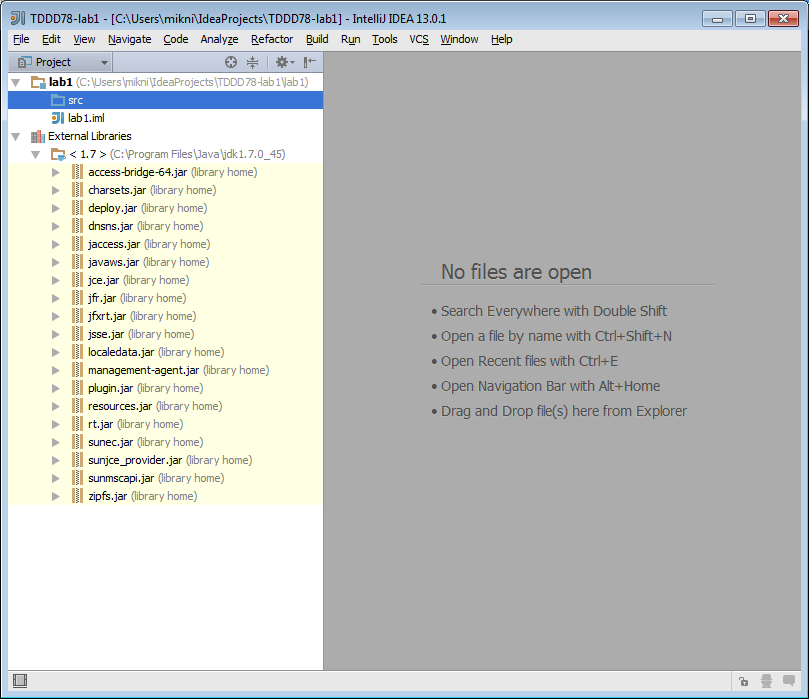Maximize the IntelliJ IDEA window
The image size is (809, 699).
[750, 19]
